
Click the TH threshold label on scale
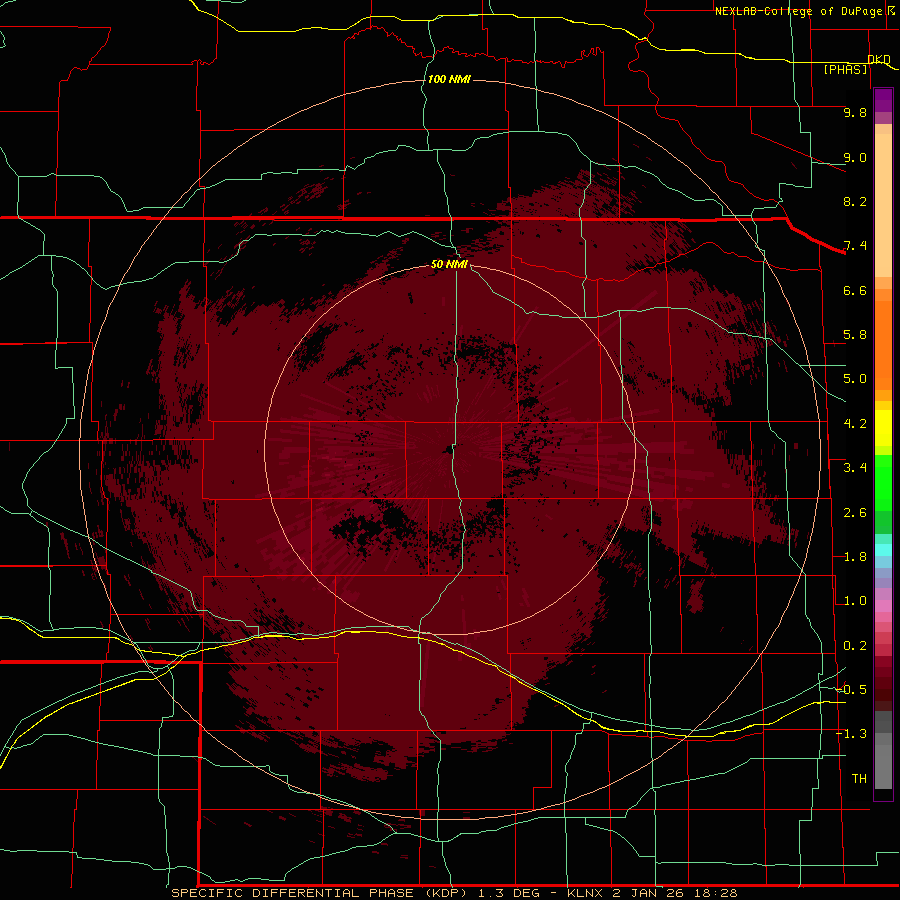click(859, 778)
